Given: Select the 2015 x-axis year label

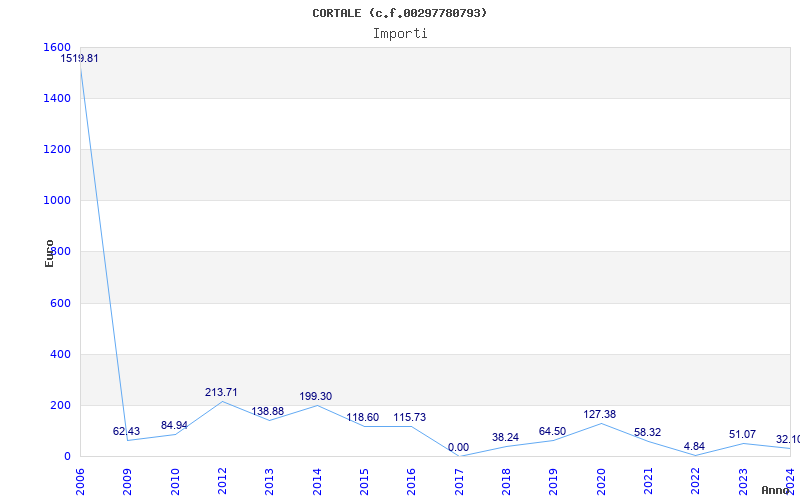Looking at the screenshot, I should 364,482.
